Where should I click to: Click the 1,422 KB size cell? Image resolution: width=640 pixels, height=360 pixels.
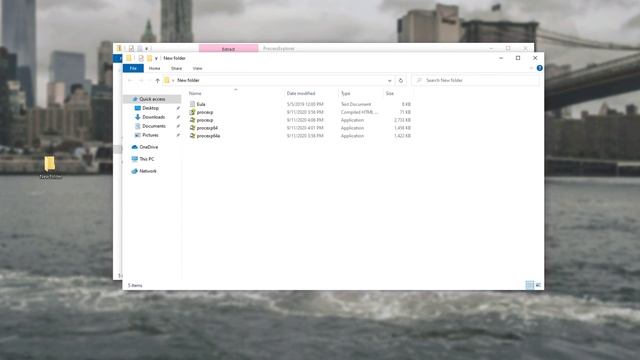[402, 136]
